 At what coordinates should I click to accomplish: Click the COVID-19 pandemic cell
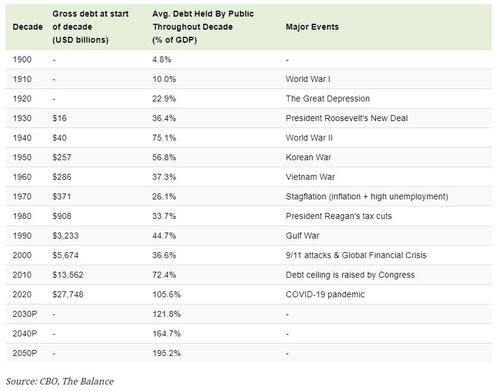pyautogui.click(x=325, y=295)
